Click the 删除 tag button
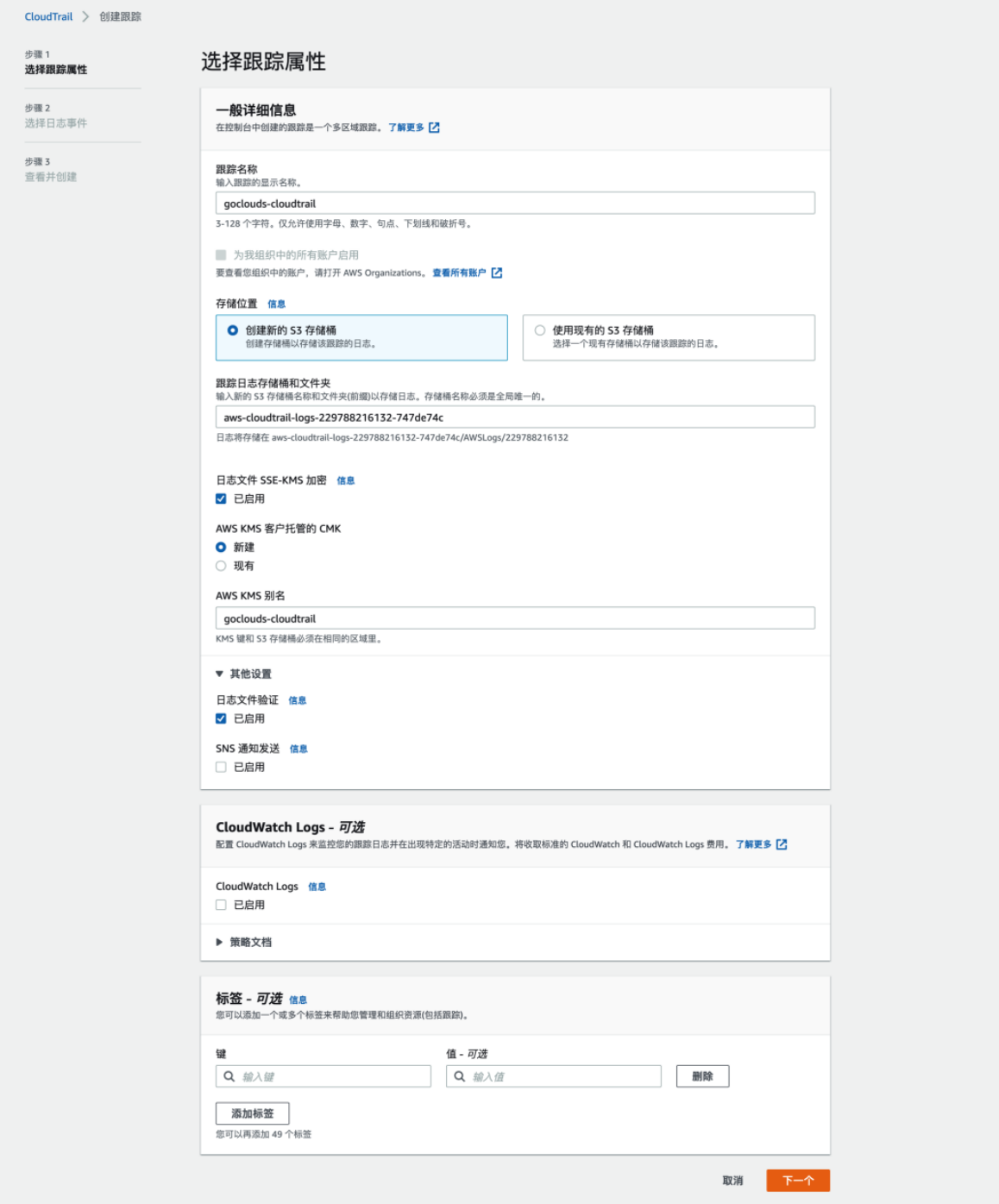 click(x=703, y=1076)
